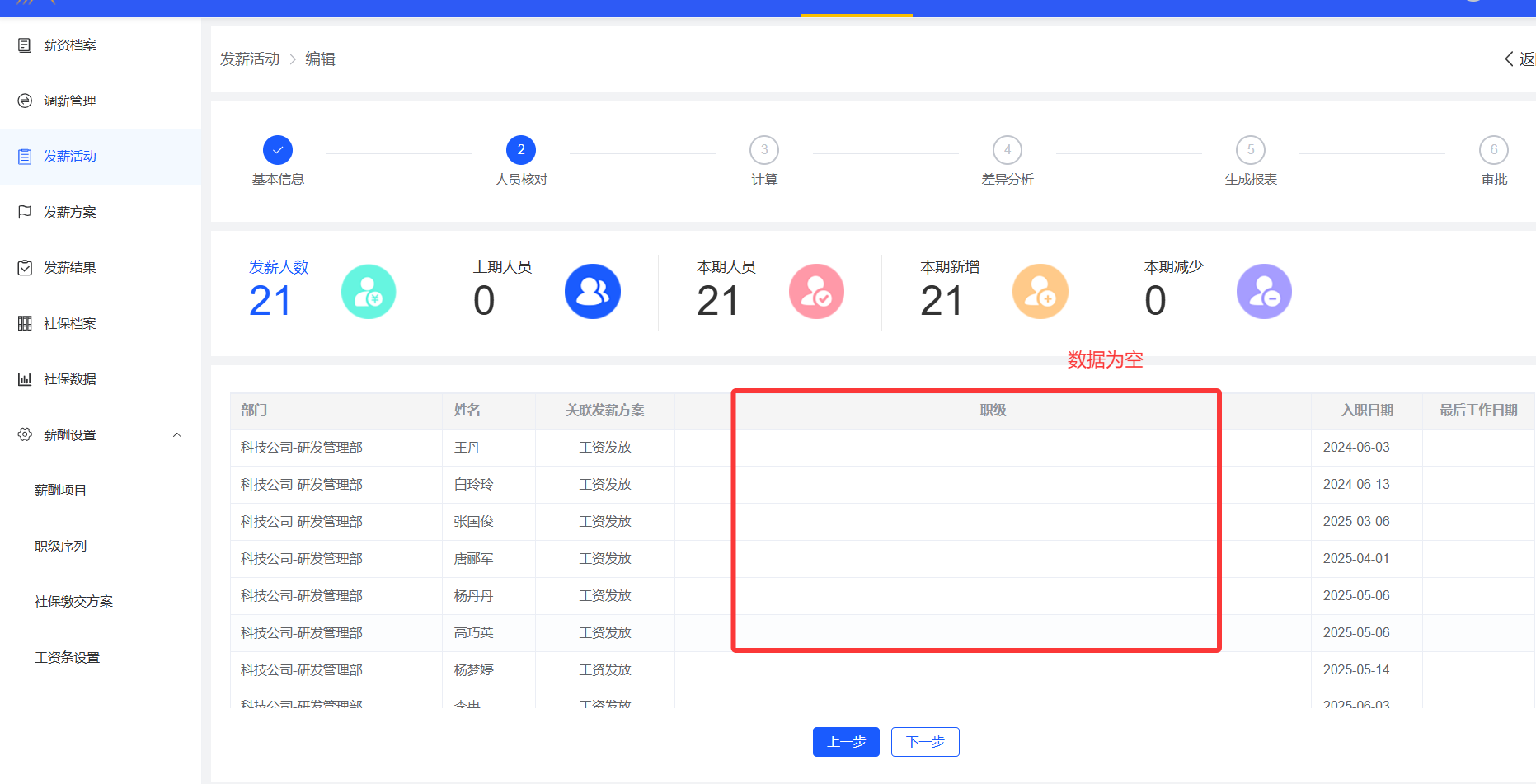The image size is (1536, 784).
Task: Click the 发薪结果 clipboard-check icon
Action: [x=25, y=268]
